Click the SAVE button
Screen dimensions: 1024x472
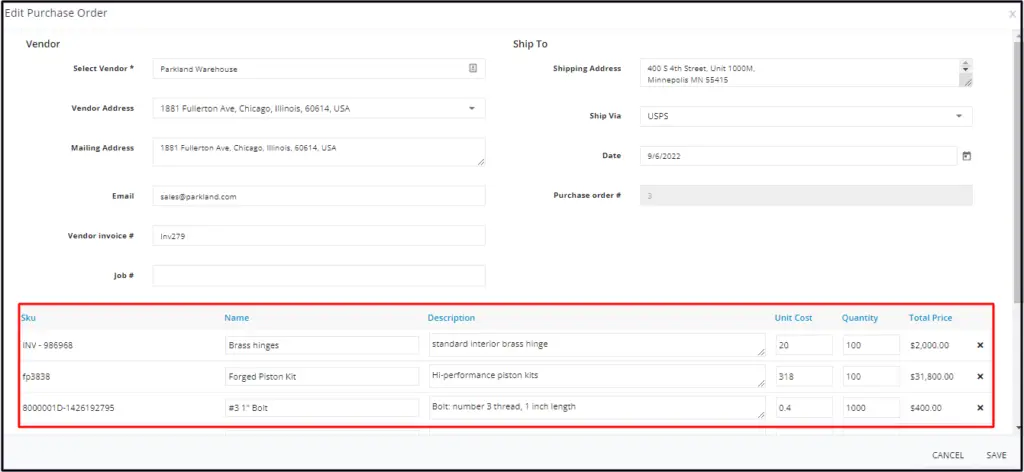tap(997, 455)
